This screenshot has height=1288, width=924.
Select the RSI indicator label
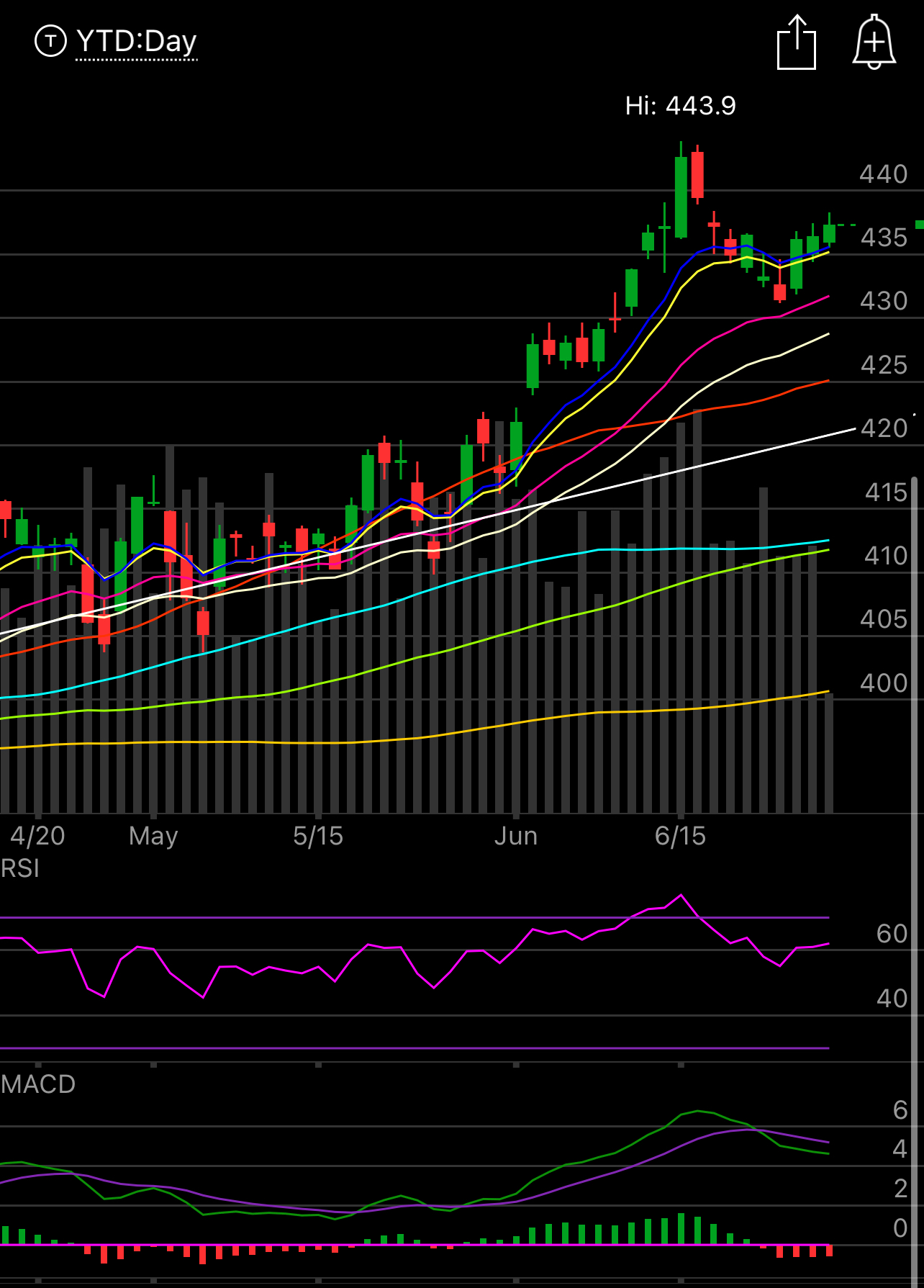pyautogui.click(x=20, y=869)
